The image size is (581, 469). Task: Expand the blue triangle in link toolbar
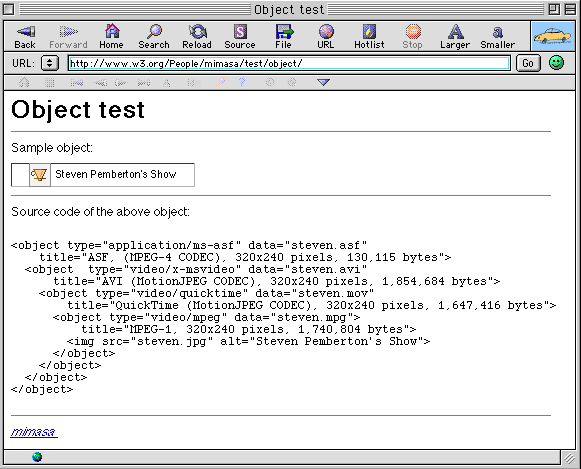click(323, 82)
